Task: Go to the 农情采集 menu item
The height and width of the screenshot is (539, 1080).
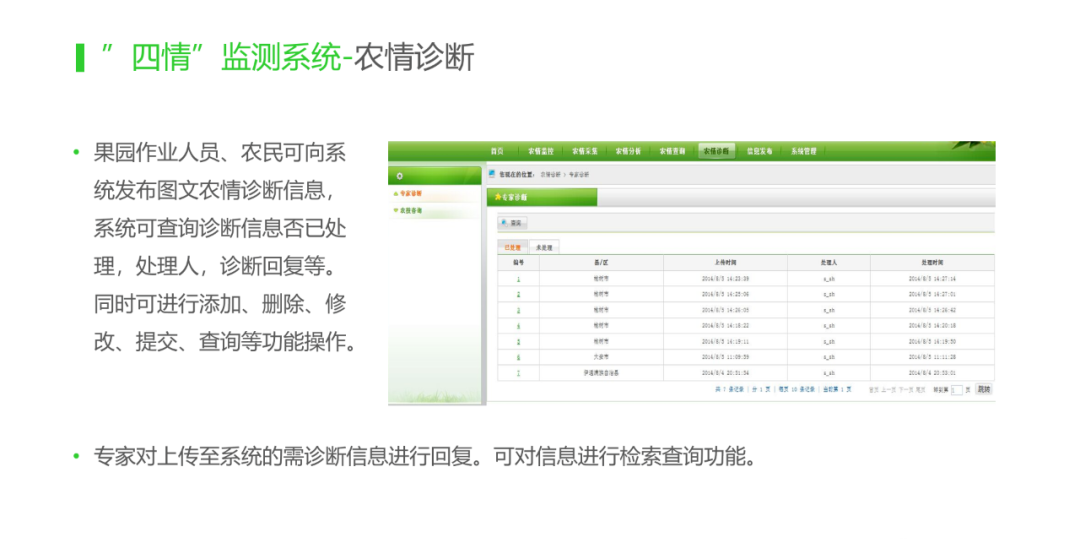Action: click(x=584, y=151)
